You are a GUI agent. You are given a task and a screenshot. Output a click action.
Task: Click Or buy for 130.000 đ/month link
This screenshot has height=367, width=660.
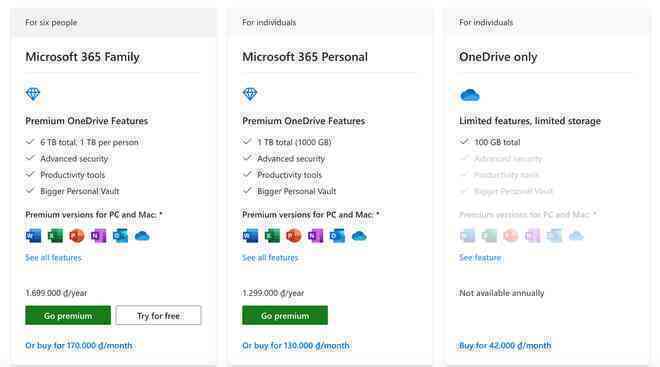coord(296,346)
